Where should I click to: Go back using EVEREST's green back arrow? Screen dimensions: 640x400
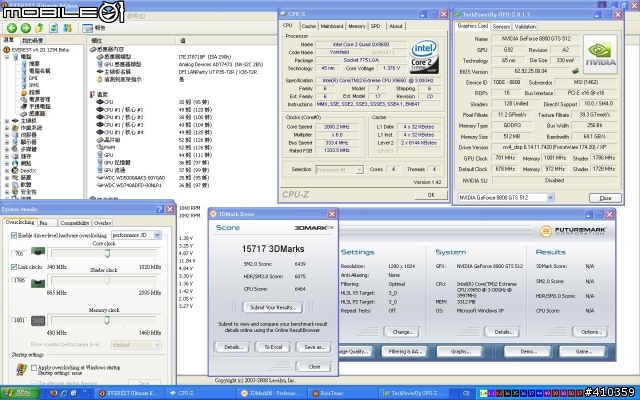coord(12,28)
